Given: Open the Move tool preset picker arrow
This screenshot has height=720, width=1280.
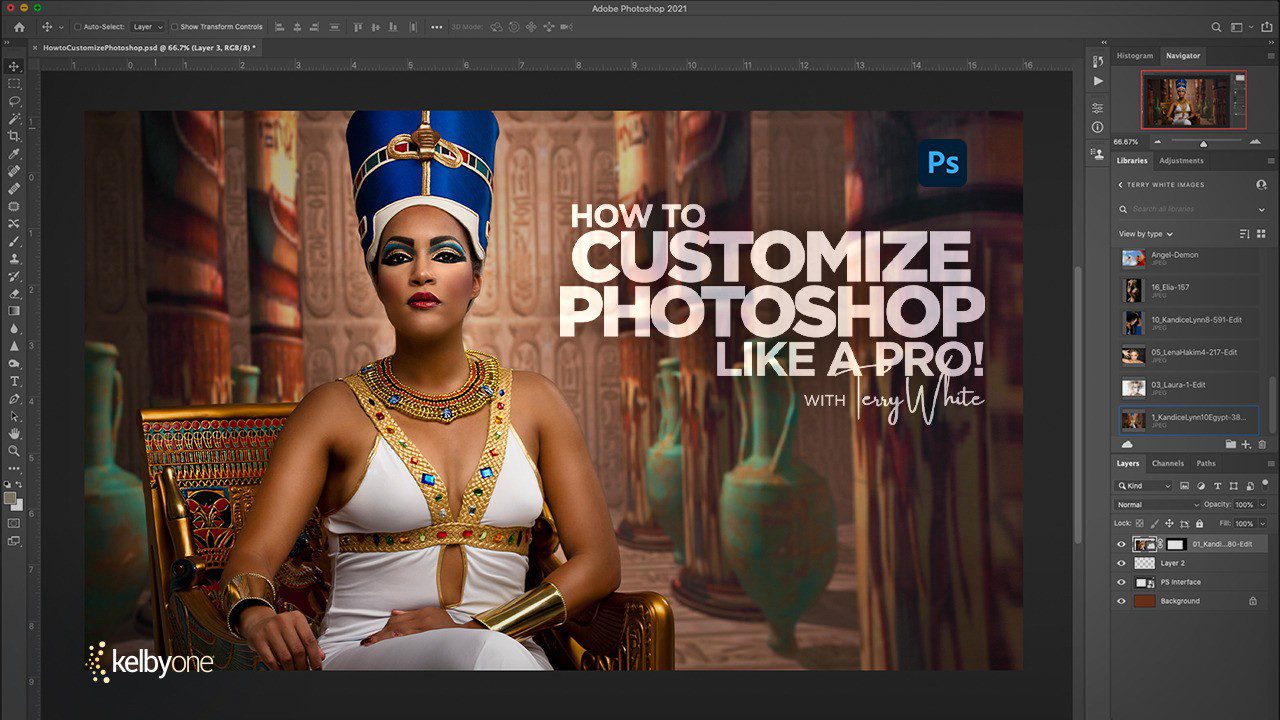Looking at the screenshot, I should (x=60, y=27).
